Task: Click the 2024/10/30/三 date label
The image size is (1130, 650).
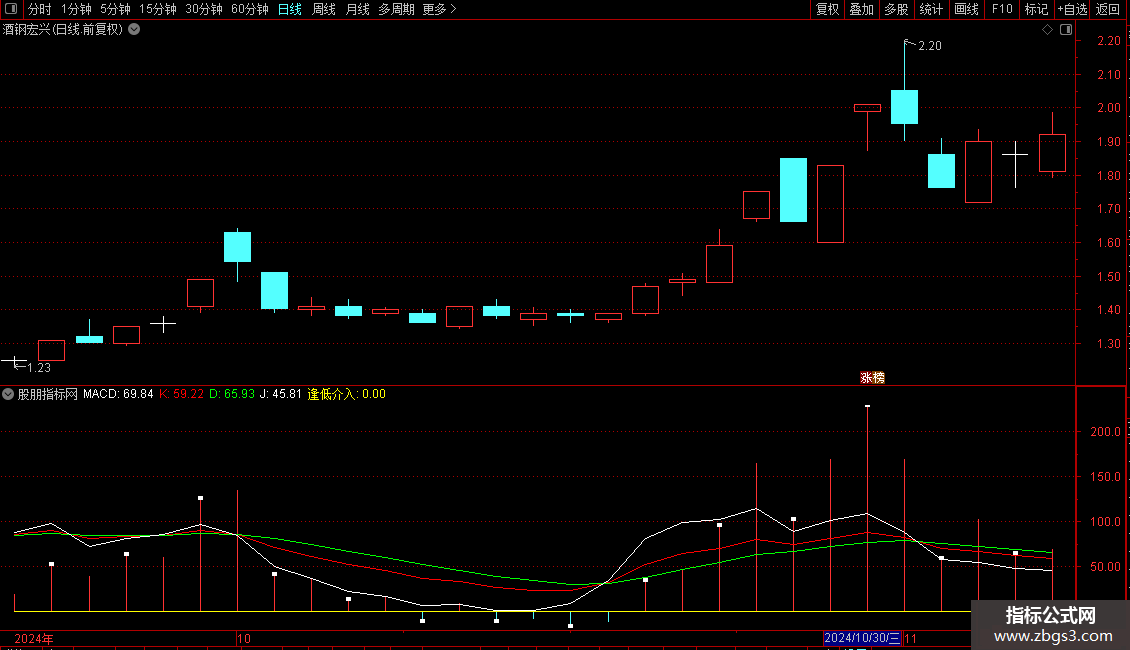Action: pyautogui.click(x=862, y=638)
